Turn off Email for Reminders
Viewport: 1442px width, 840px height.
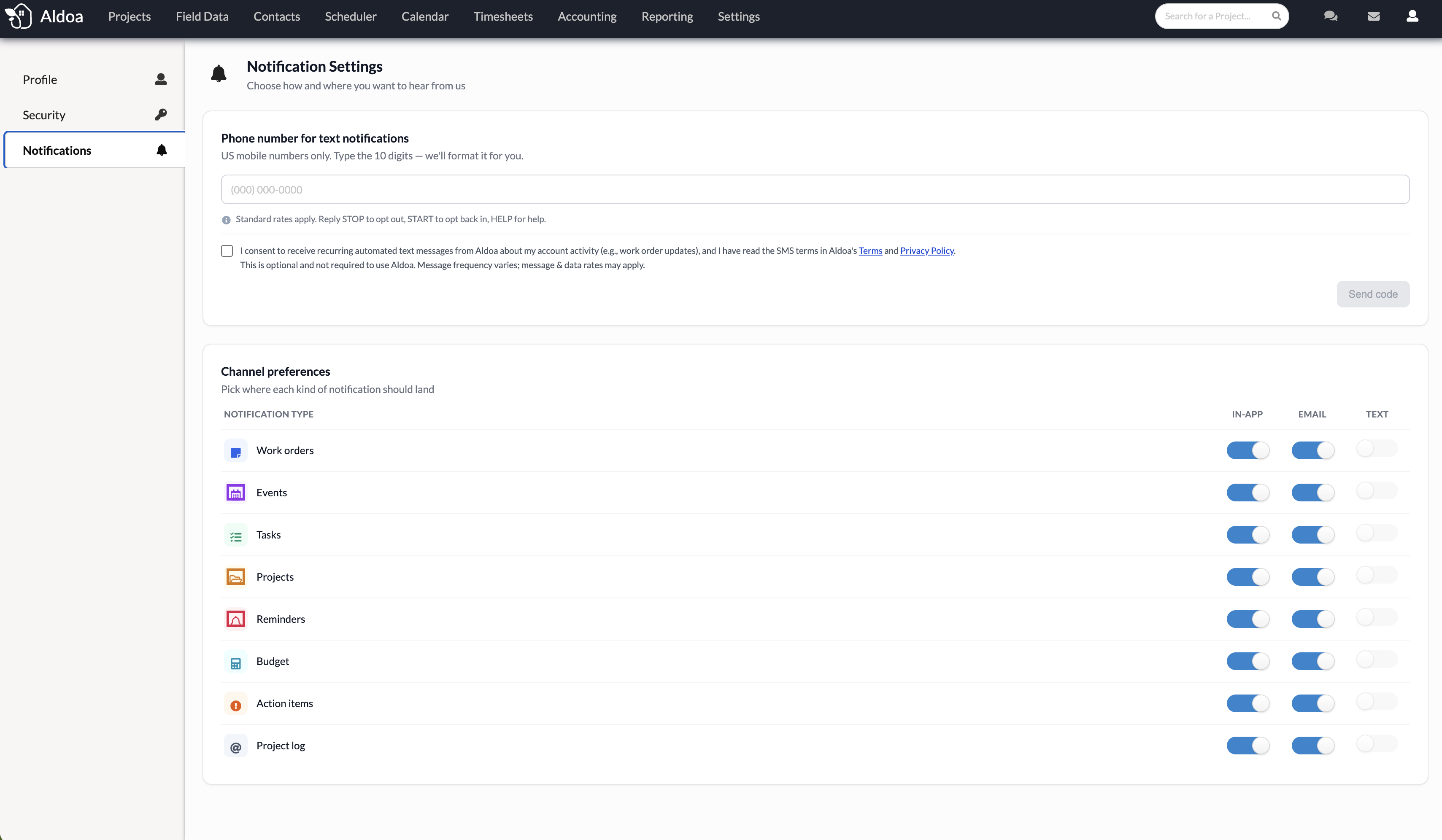tap(1312, 619)
